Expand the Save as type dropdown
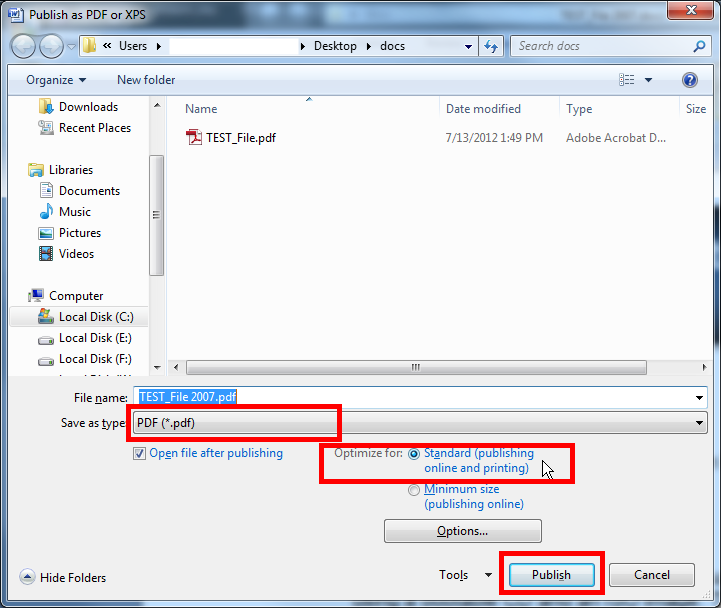The height and width of the screenshot is (608, 721). (x=699, y=424)
